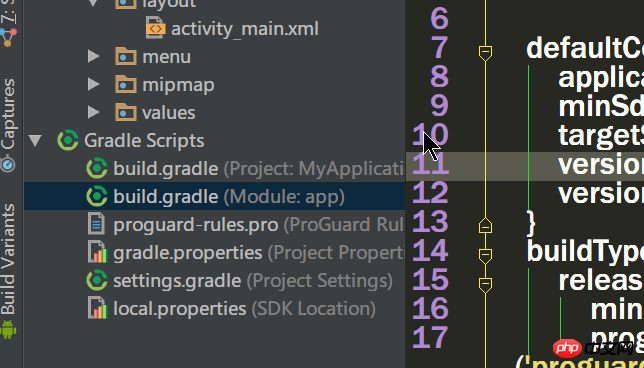This screenshot has height=368, width=644.
Task: Open proguard-rules.pro file icon
Action: (97, 224)
